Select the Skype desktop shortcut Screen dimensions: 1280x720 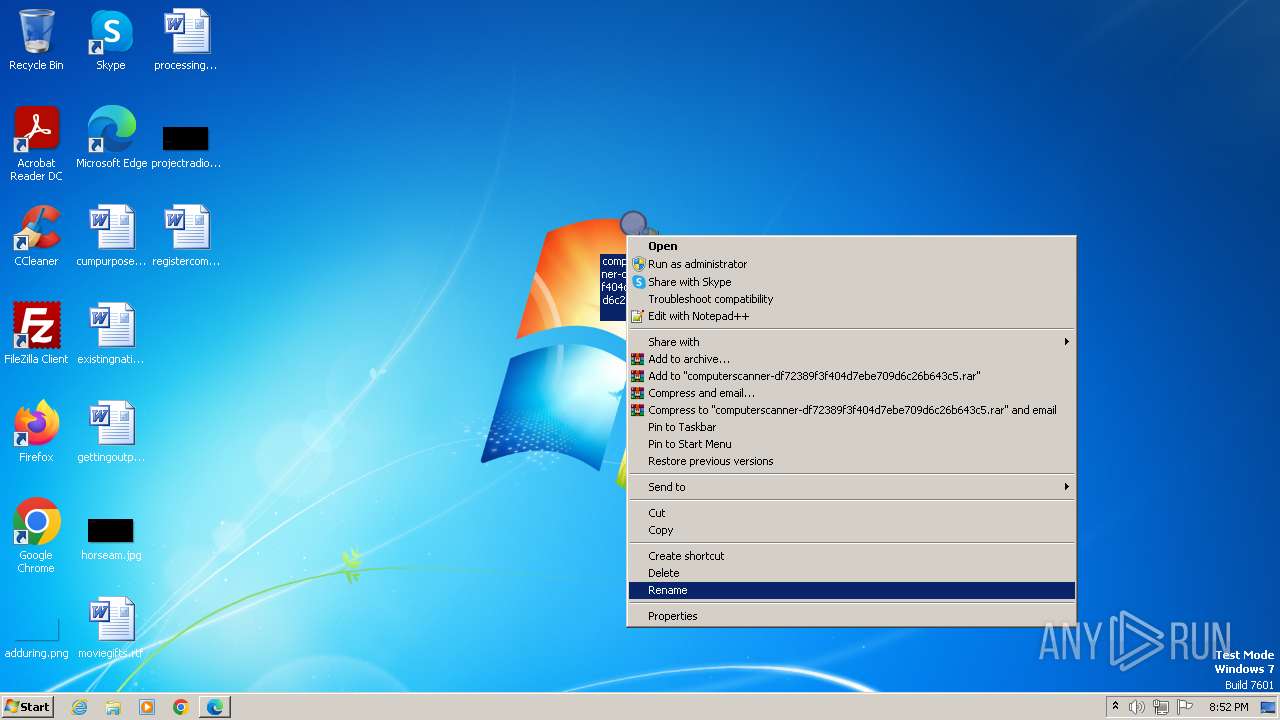(110, 40)
